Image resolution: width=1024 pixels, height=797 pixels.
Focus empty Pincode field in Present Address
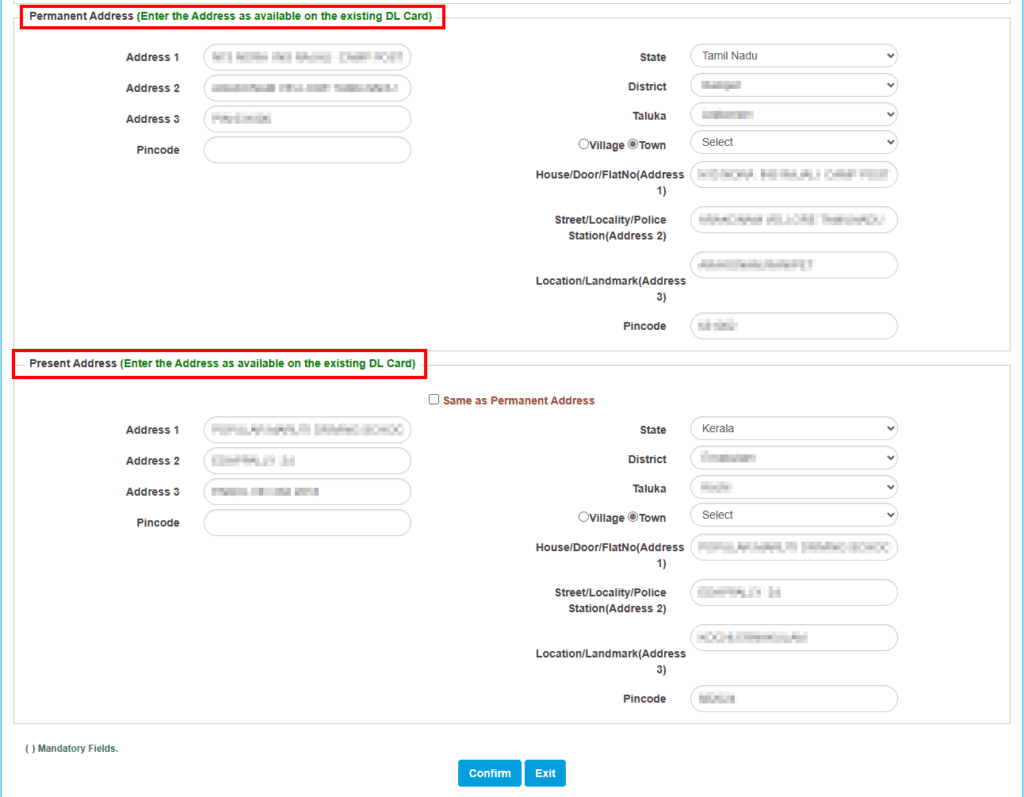pos(307,523)
